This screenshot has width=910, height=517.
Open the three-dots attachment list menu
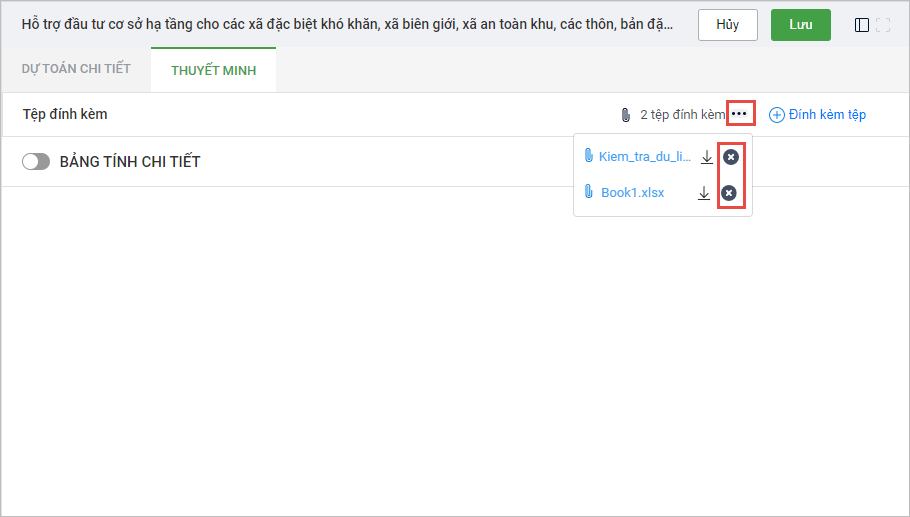coord(739,114)
